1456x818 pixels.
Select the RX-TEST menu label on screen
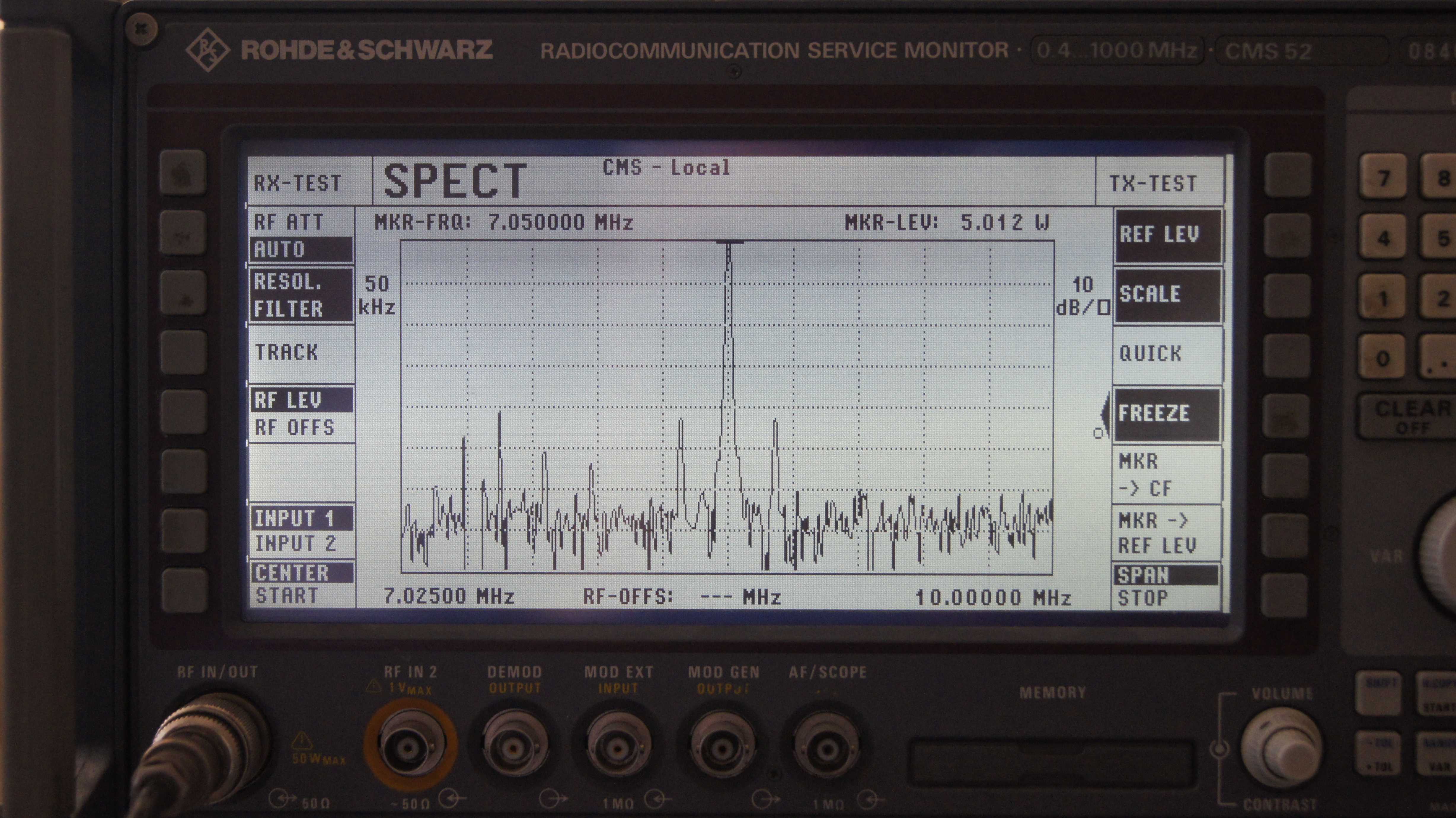tap(297, 183)
